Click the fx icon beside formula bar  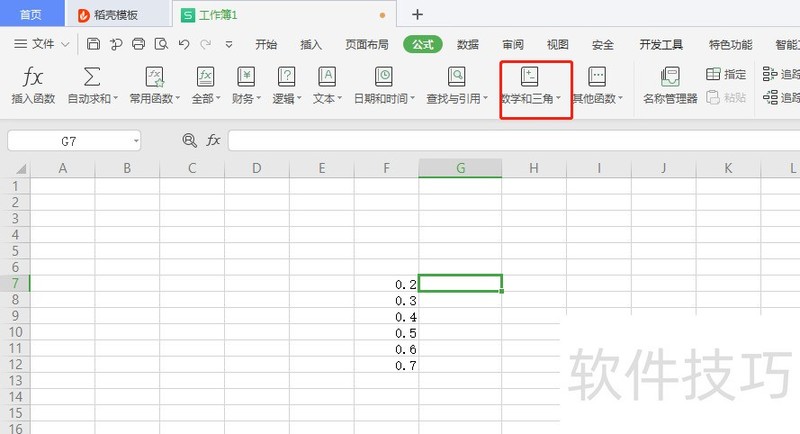213,140
